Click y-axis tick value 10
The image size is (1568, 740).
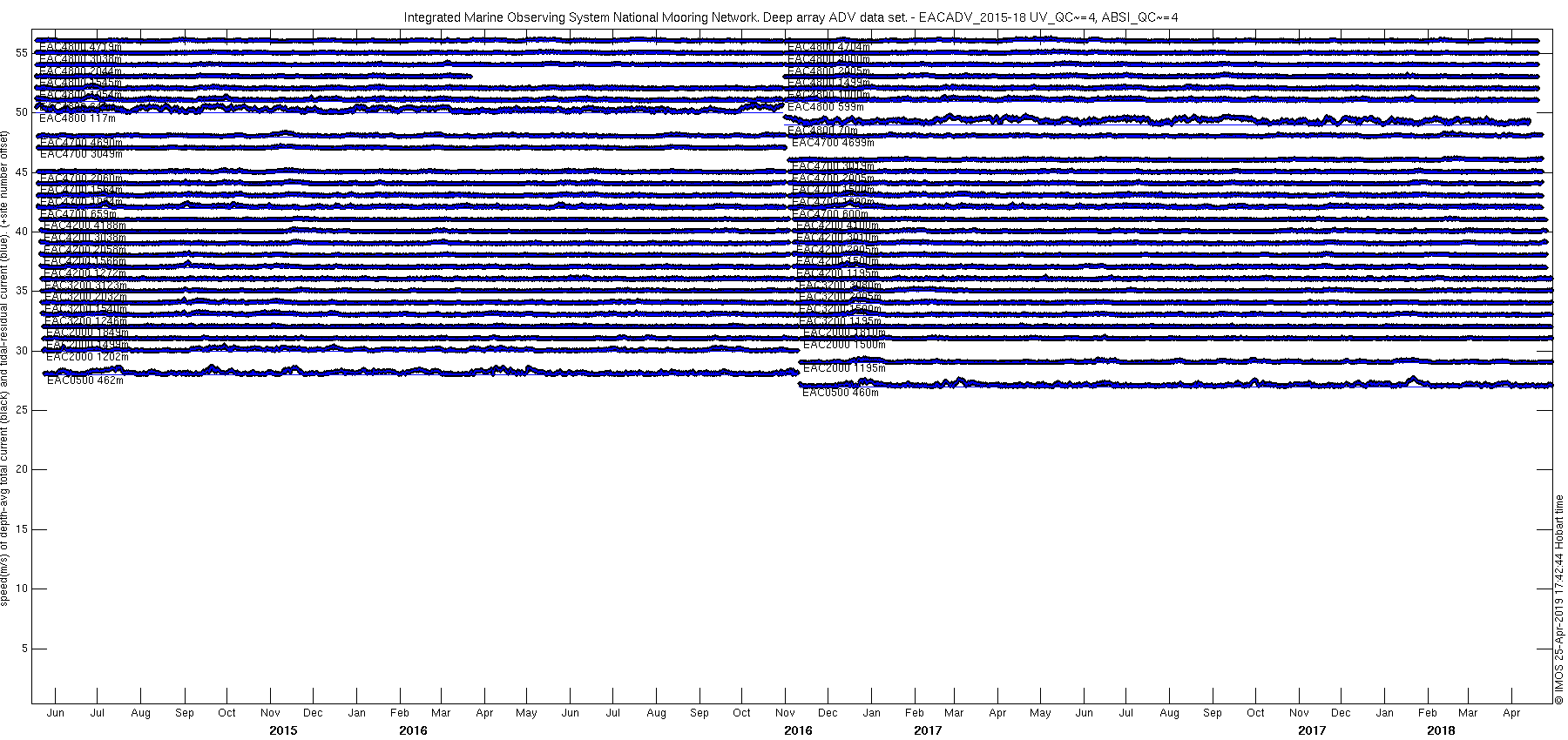click(22, 589)
